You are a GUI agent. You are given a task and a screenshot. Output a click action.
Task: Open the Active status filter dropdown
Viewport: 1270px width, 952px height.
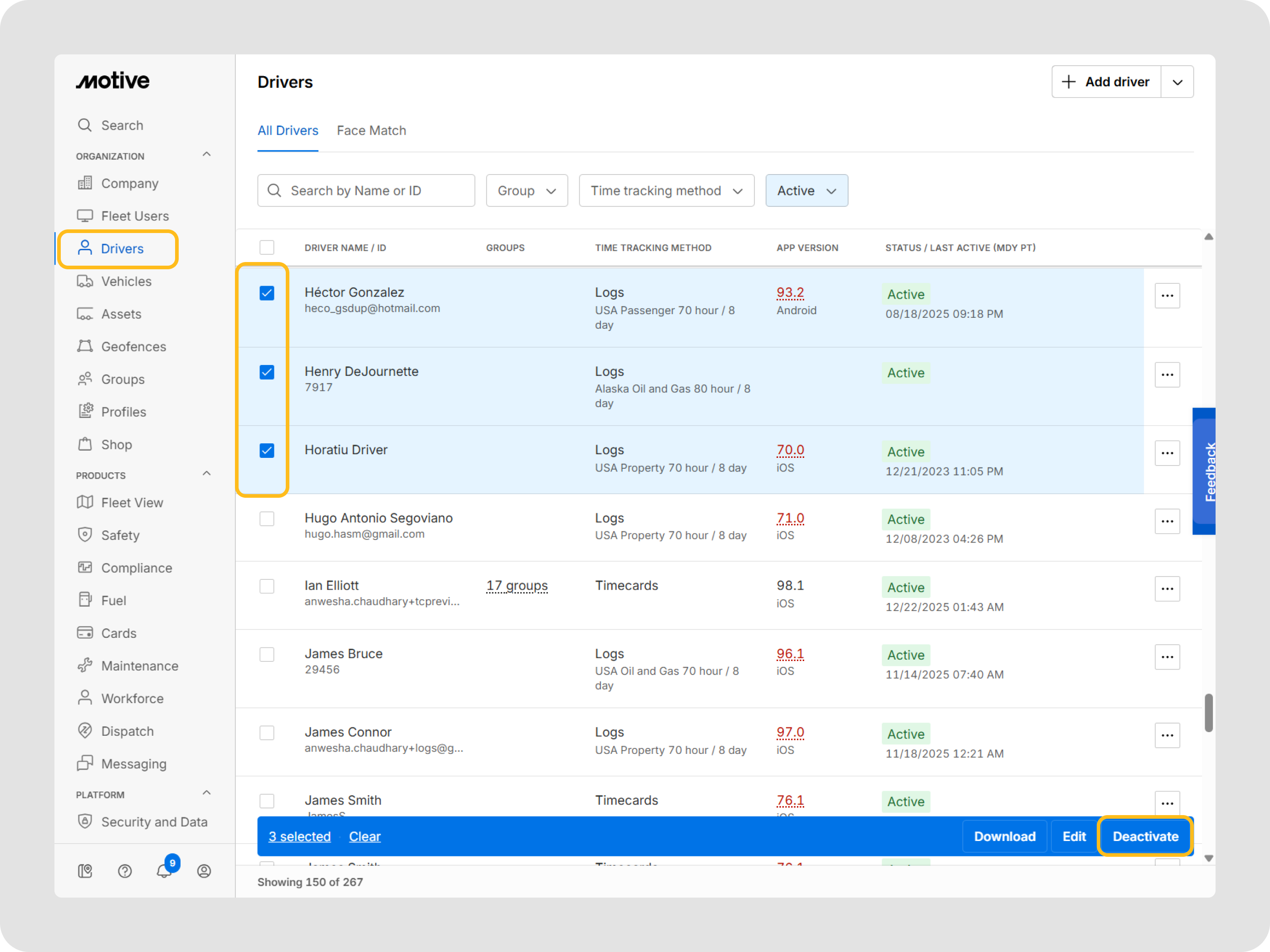[x=806, y=190]
